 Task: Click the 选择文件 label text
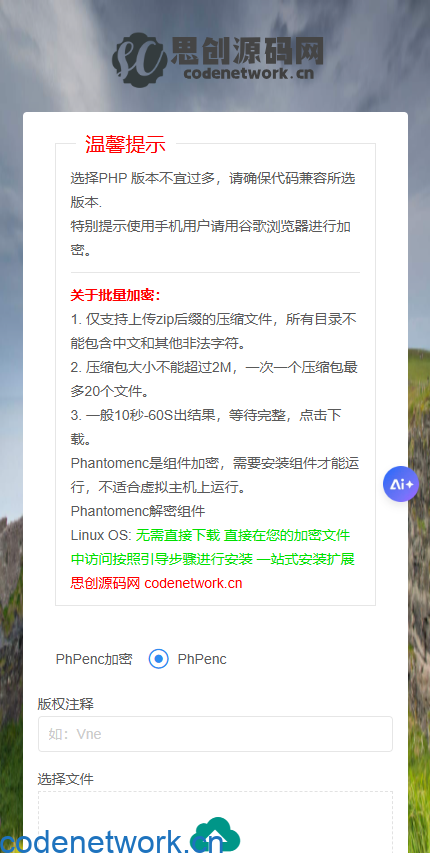66,779
